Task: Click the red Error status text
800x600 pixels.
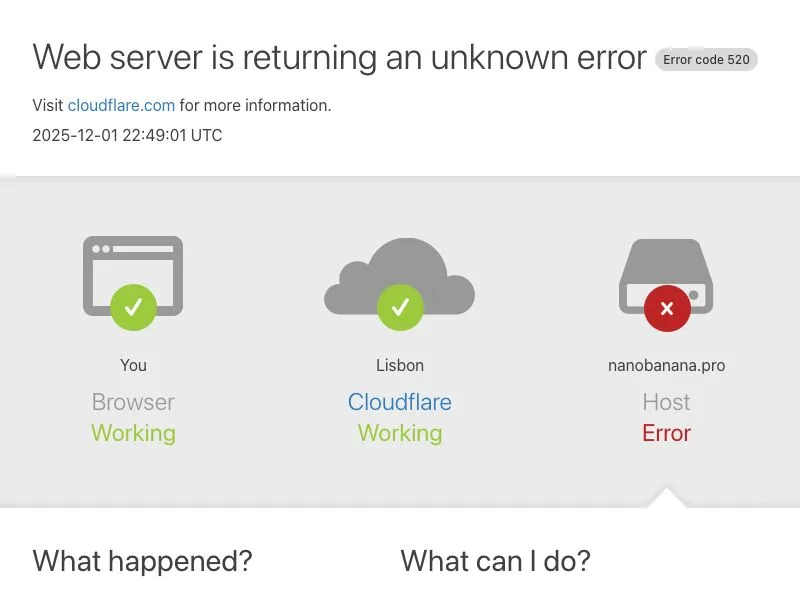Action: point(666,433)
